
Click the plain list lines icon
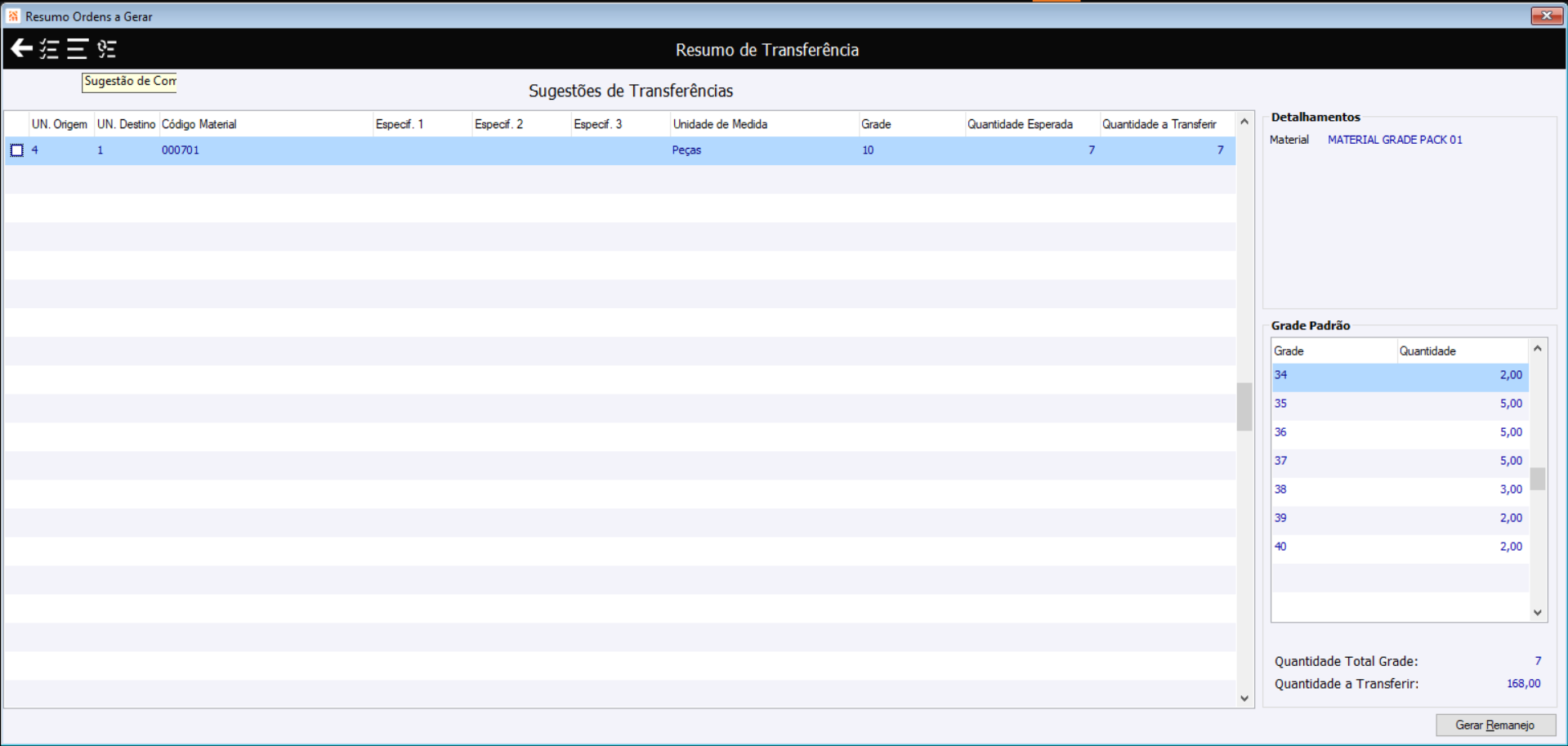point(77,49)
